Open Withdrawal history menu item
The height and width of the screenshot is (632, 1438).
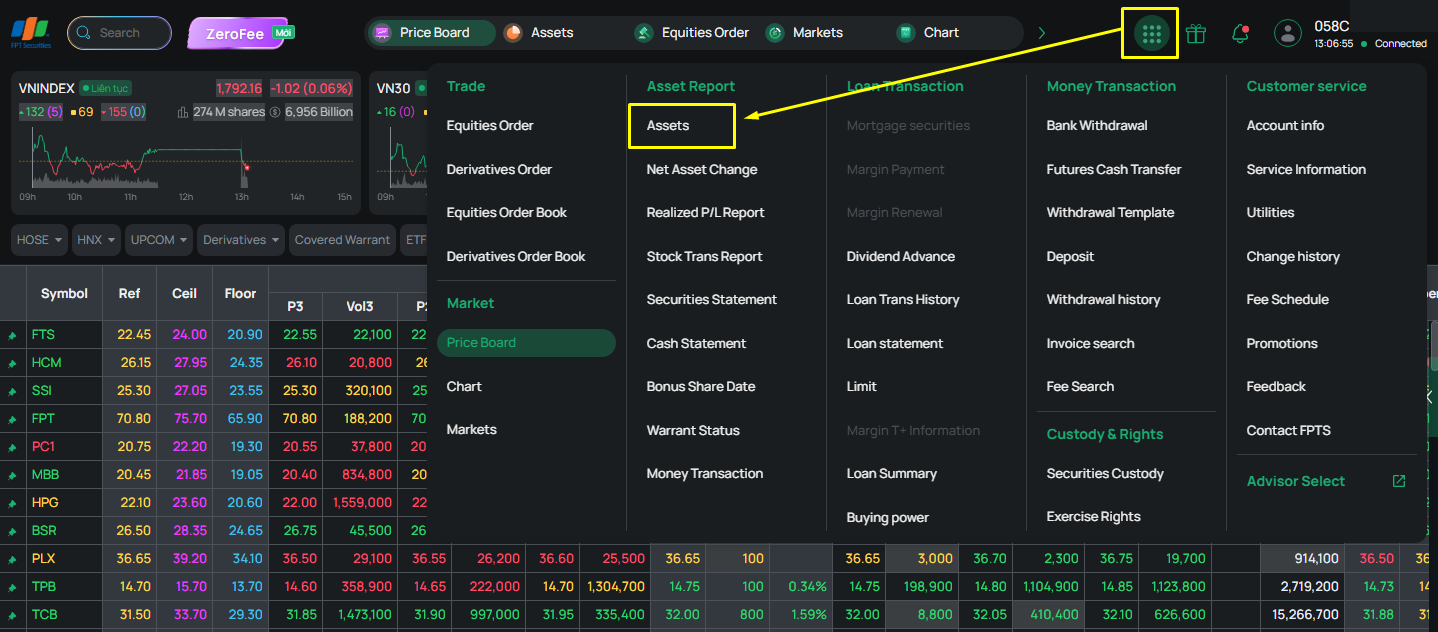click(x=1104, y=300)
